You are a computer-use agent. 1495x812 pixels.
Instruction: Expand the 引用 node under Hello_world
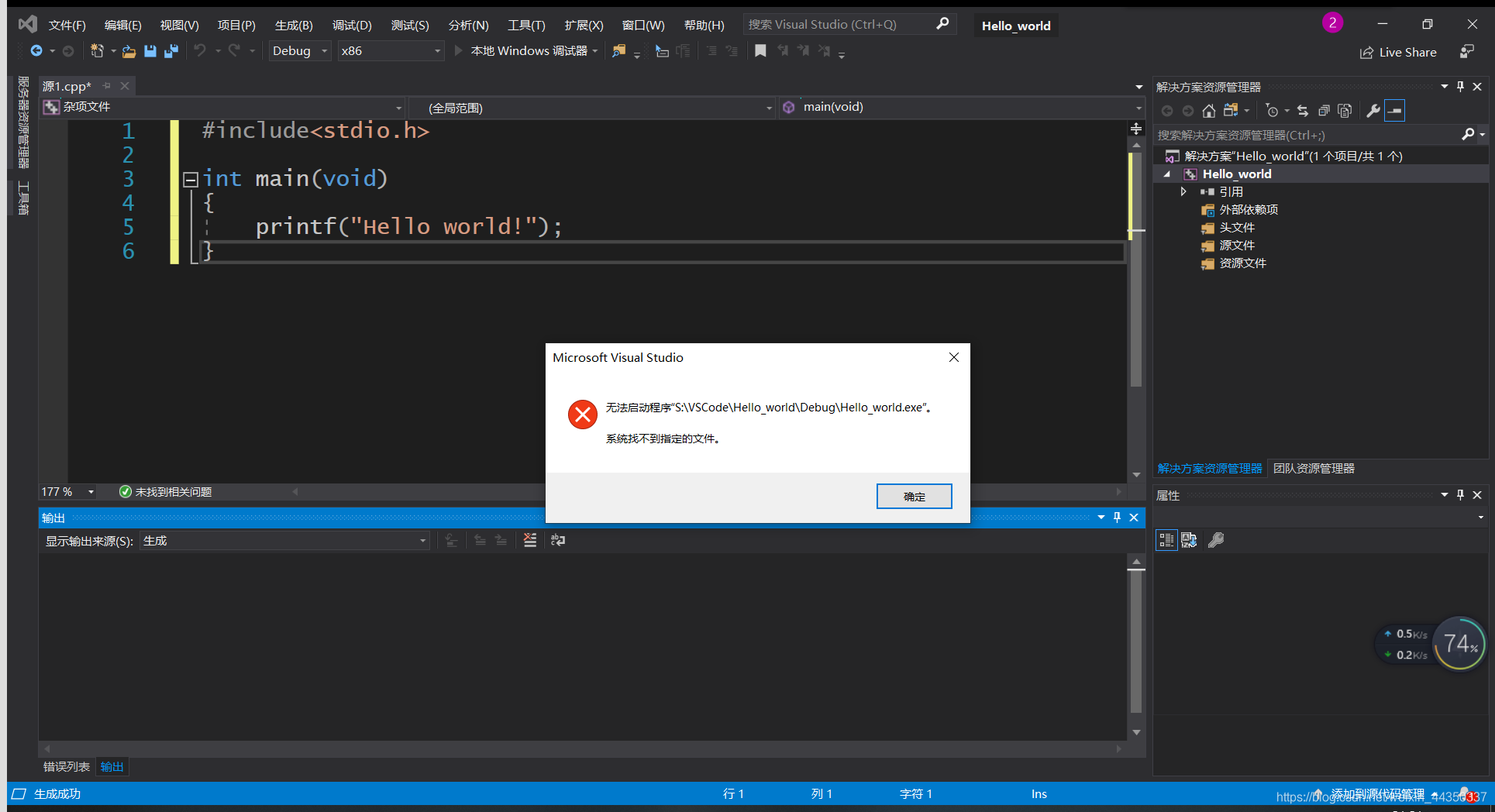click(x=1183, y=191)
